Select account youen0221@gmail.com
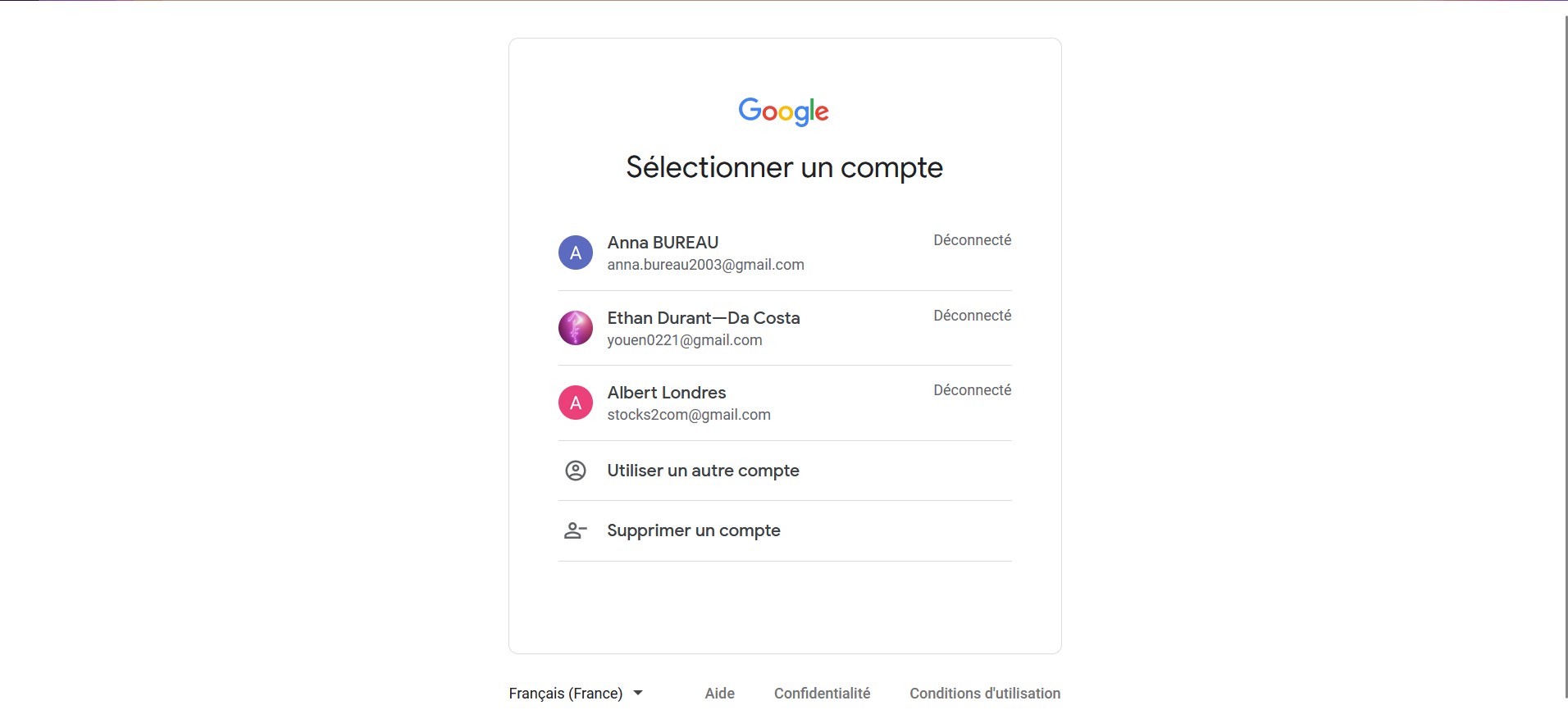1568x719 pixels. coord(685,340)
